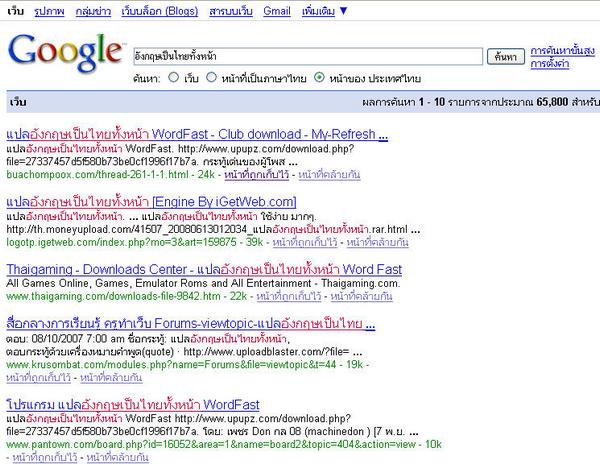Open เว็บบล็อก (Blogs) link
The height and width of the screenshot is (473, 600).
pos(160,11)
